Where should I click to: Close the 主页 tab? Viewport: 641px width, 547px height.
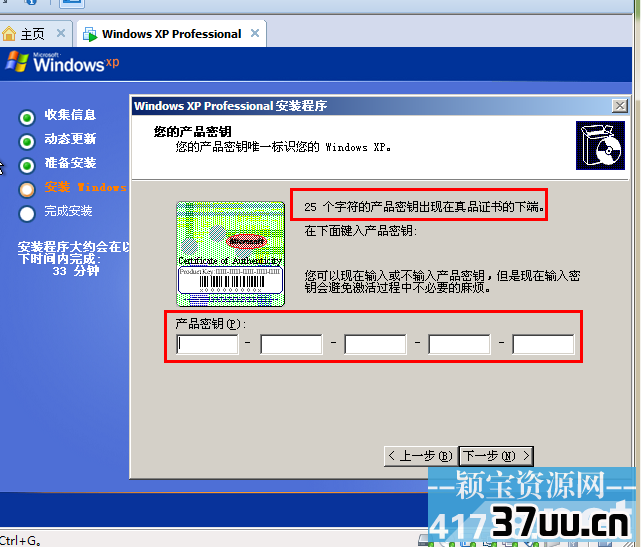click(x=61, y=33)
